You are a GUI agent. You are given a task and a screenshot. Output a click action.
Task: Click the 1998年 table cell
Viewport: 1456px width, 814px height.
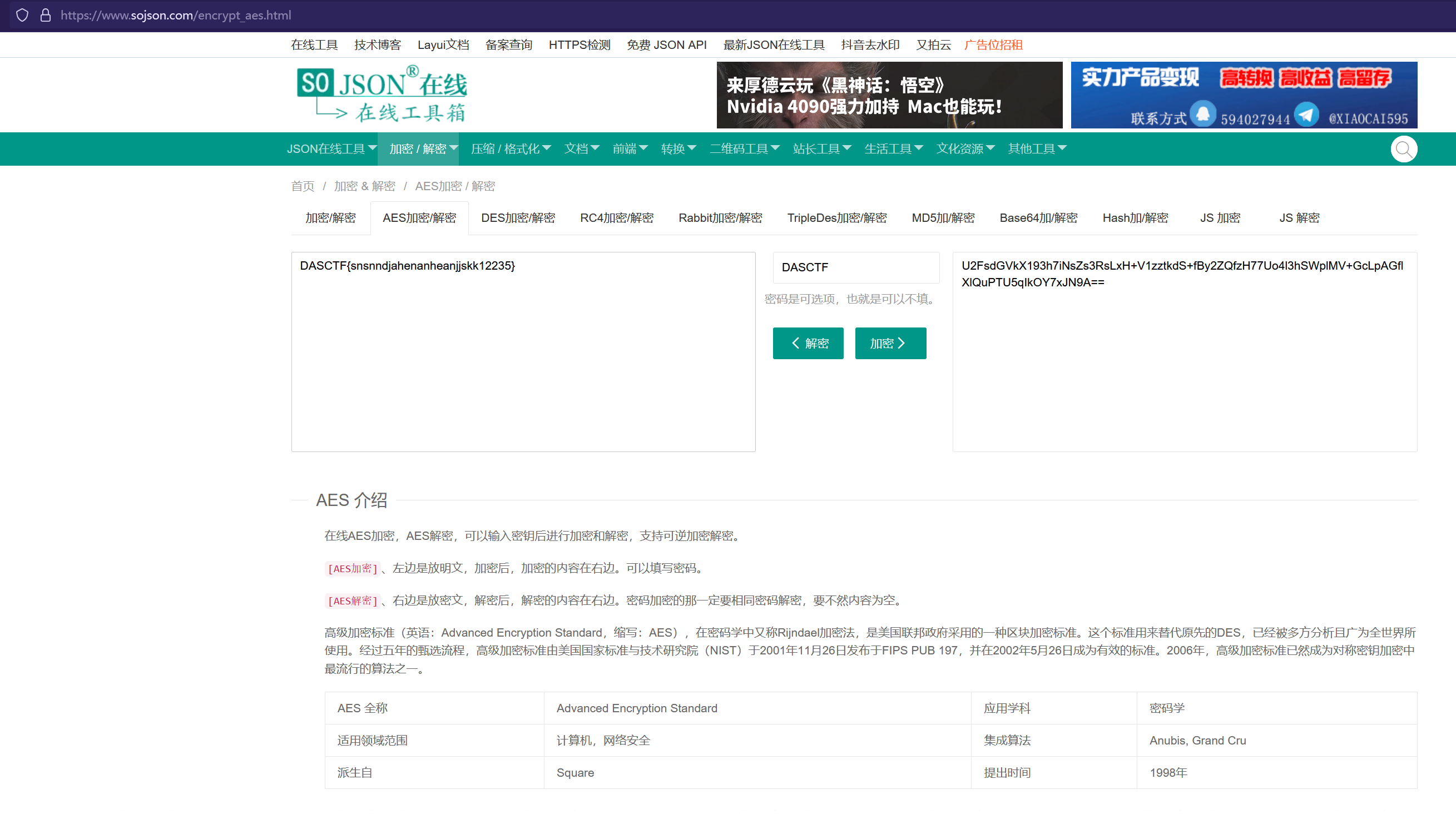click(1277, 773)
